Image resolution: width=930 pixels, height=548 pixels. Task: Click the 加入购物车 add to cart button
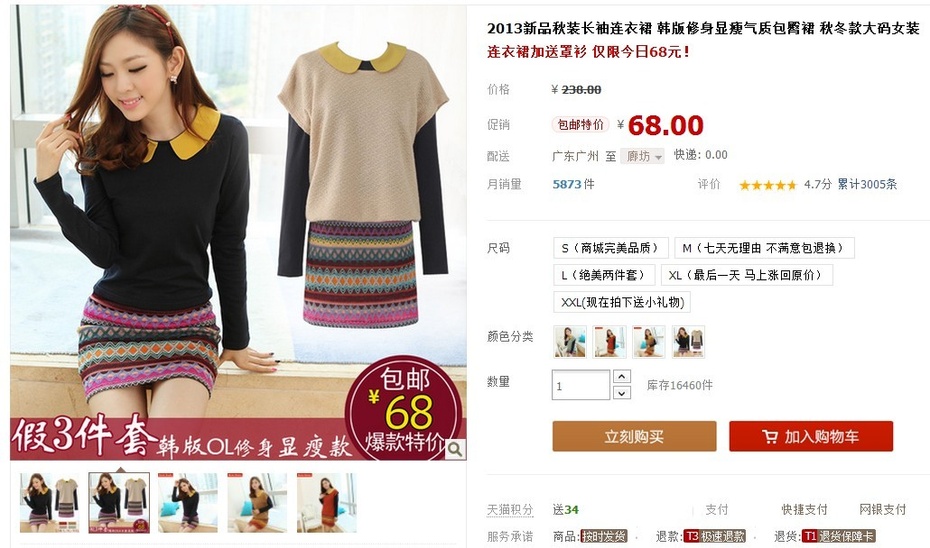811,437
